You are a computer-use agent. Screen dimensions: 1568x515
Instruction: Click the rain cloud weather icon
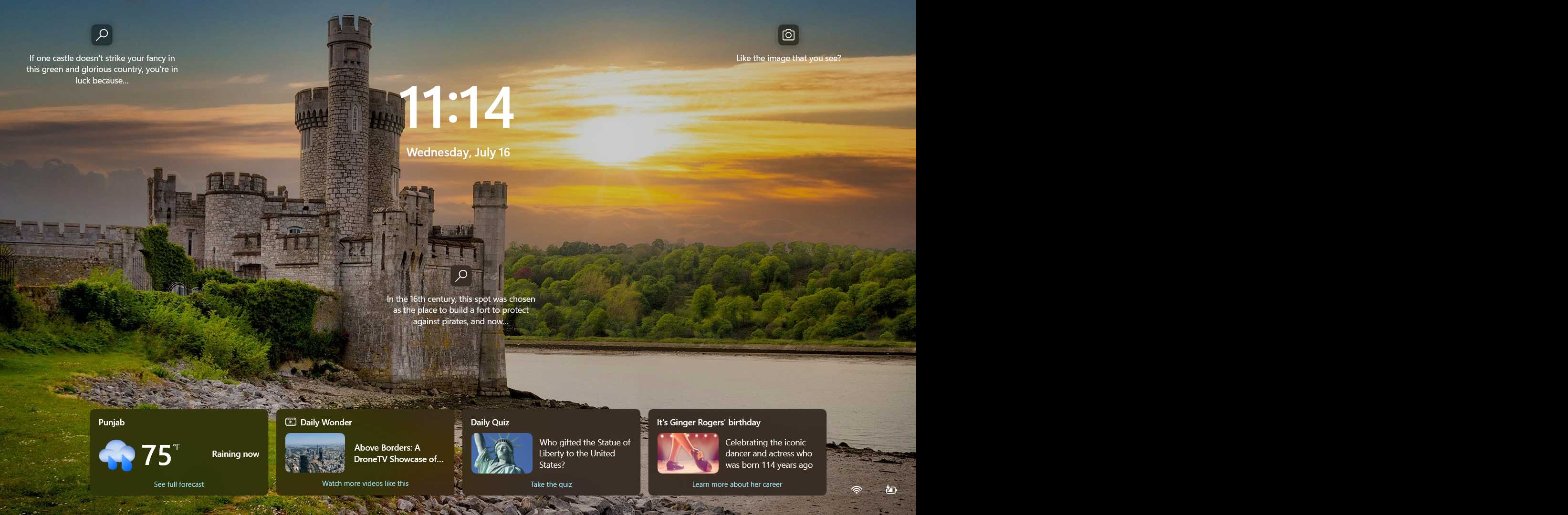pos(117,455)
